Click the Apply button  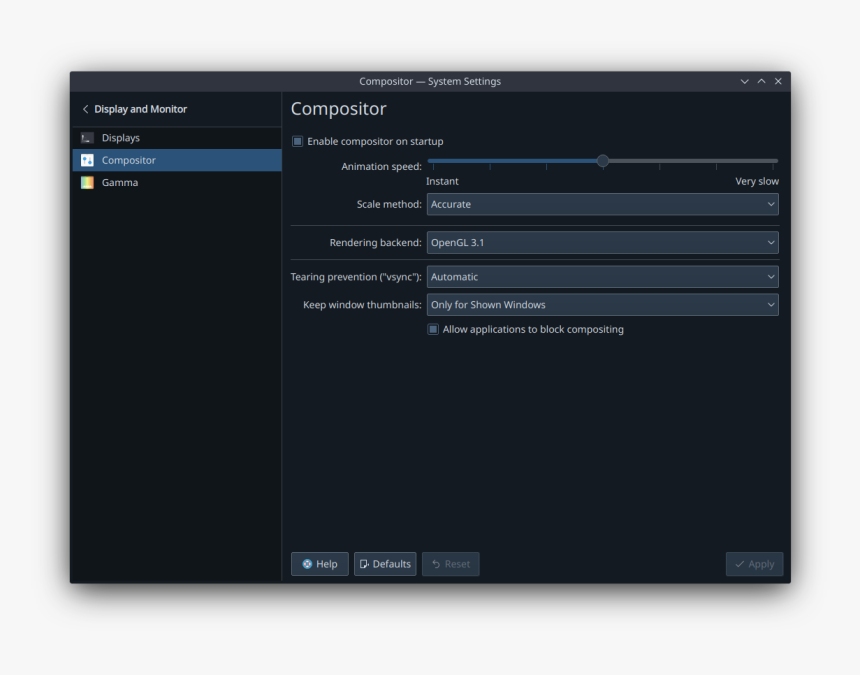(x=754, y=564)
